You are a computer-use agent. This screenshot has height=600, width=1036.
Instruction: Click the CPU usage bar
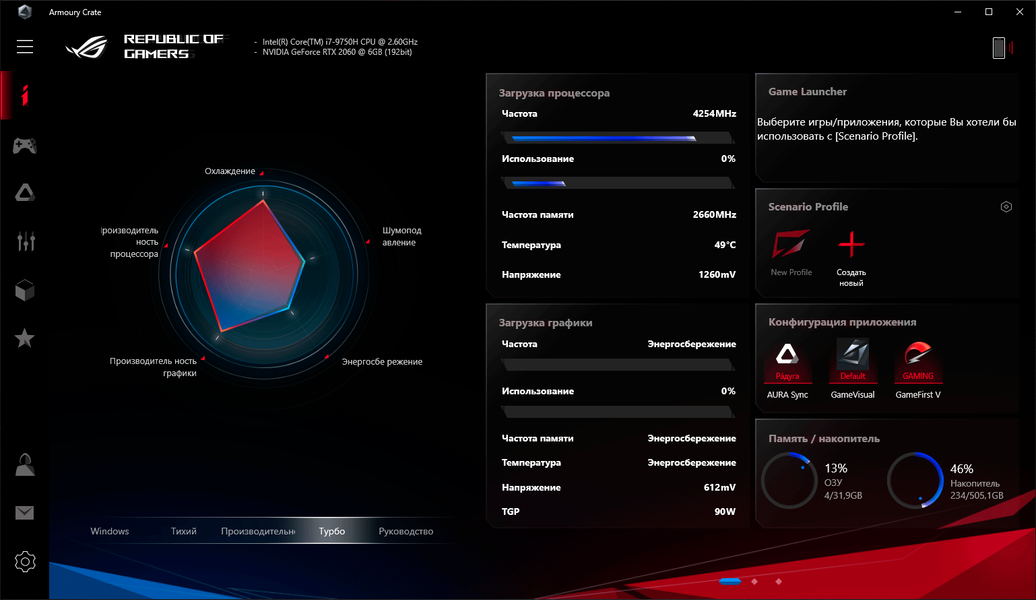coord(618,183)
